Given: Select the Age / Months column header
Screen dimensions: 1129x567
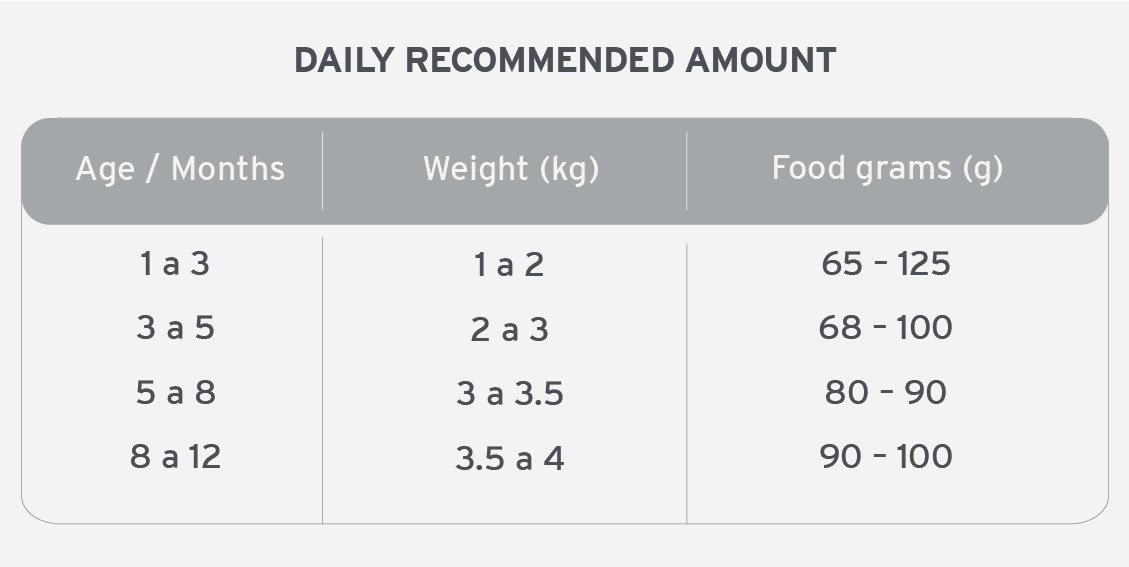Looking at the screenshot, I should pos(180,169).
